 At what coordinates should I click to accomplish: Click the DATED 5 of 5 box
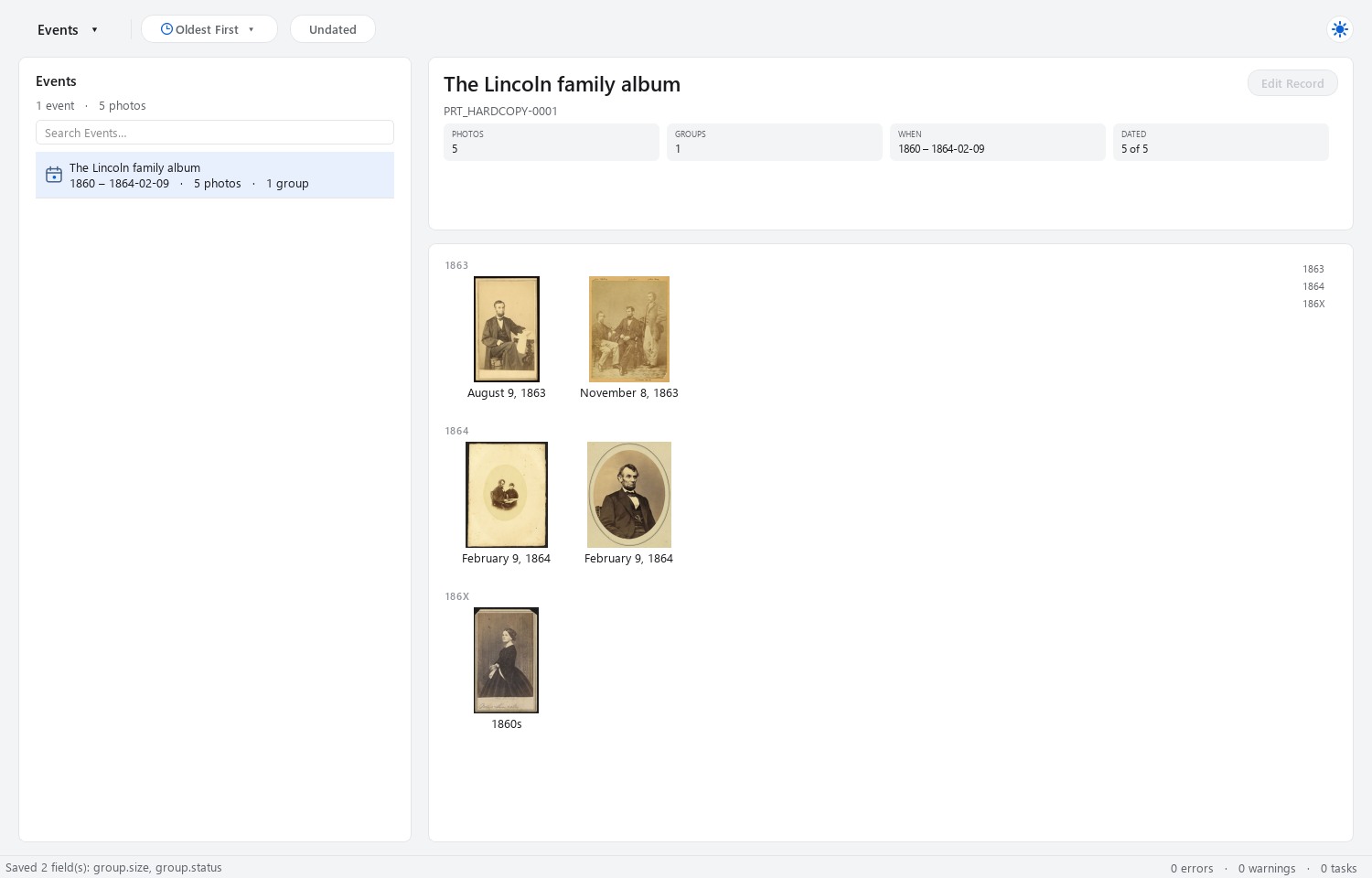(1221, 142)
